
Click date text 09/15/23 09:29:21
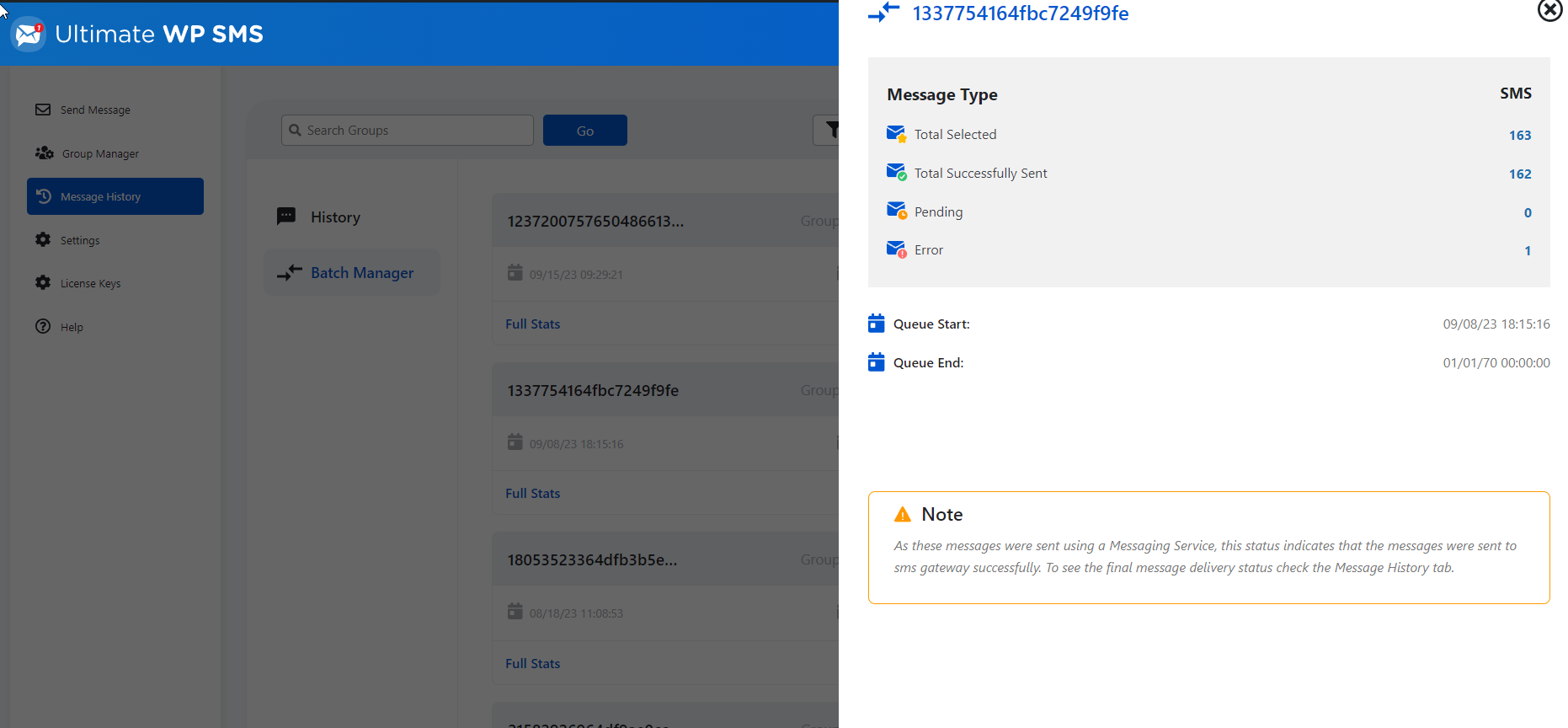pos(576,275)
